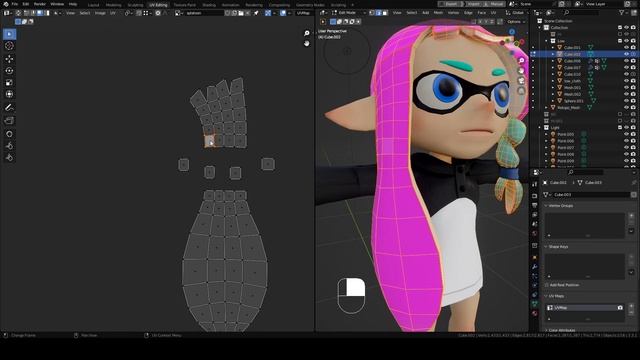This screenshot has width=640, height=360.
Task: Click the perspective/orthographic grid gizmo in viewport
Action: click(521, 91)
